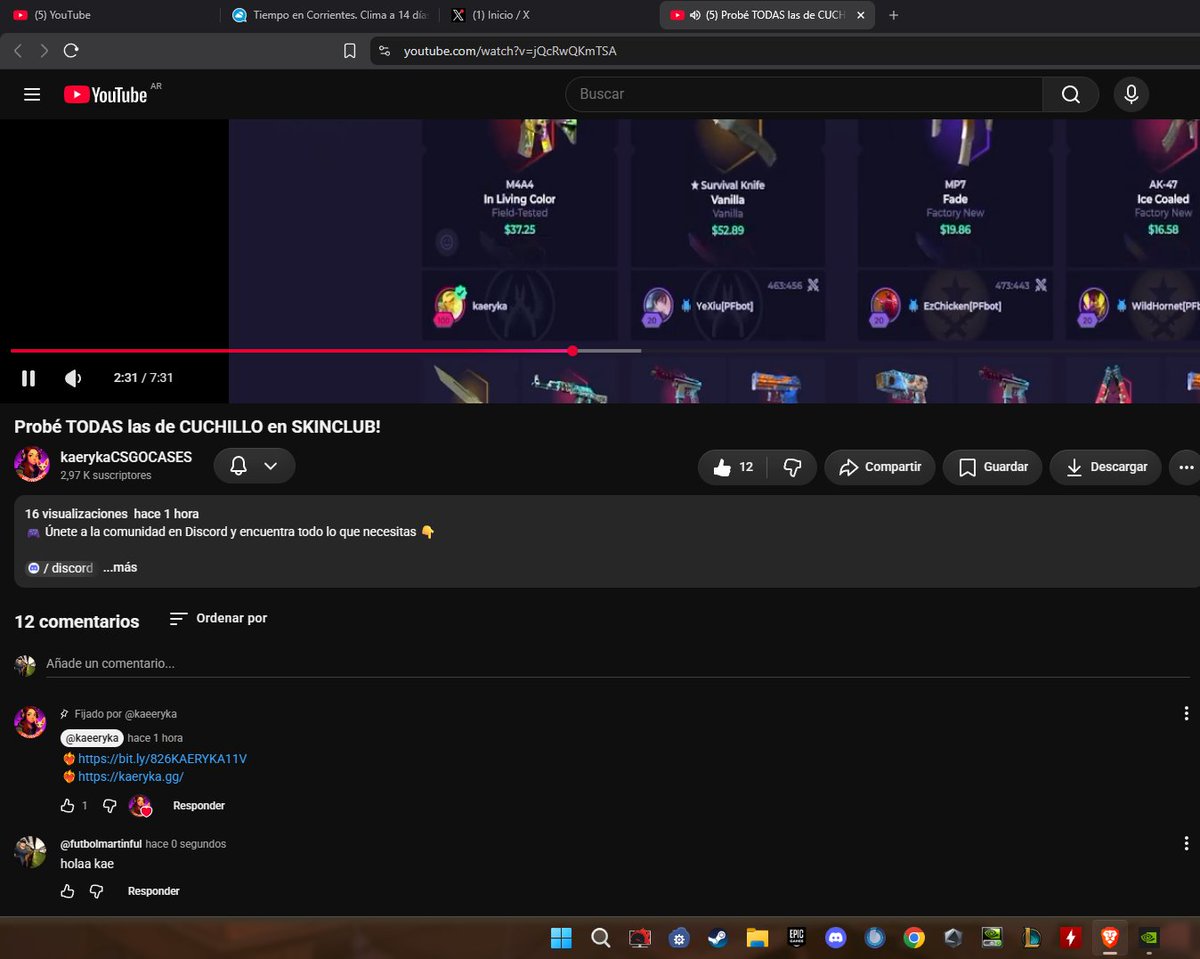Start voice search with the microphone
The width and height of the screenshot is (1200, 959).
(x=1131, y=94)
